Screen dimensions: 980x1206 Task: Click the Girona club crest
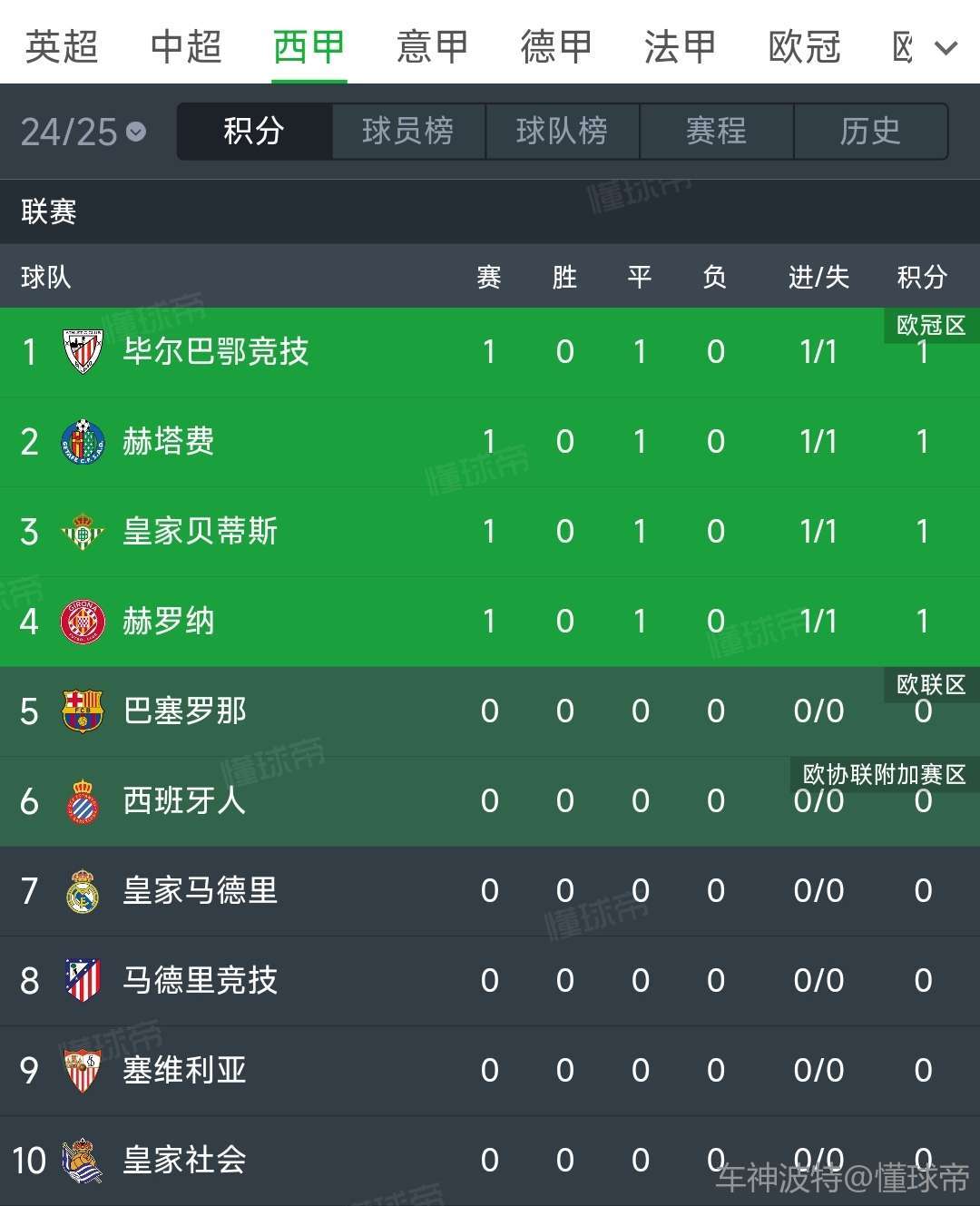coord(83,622)
